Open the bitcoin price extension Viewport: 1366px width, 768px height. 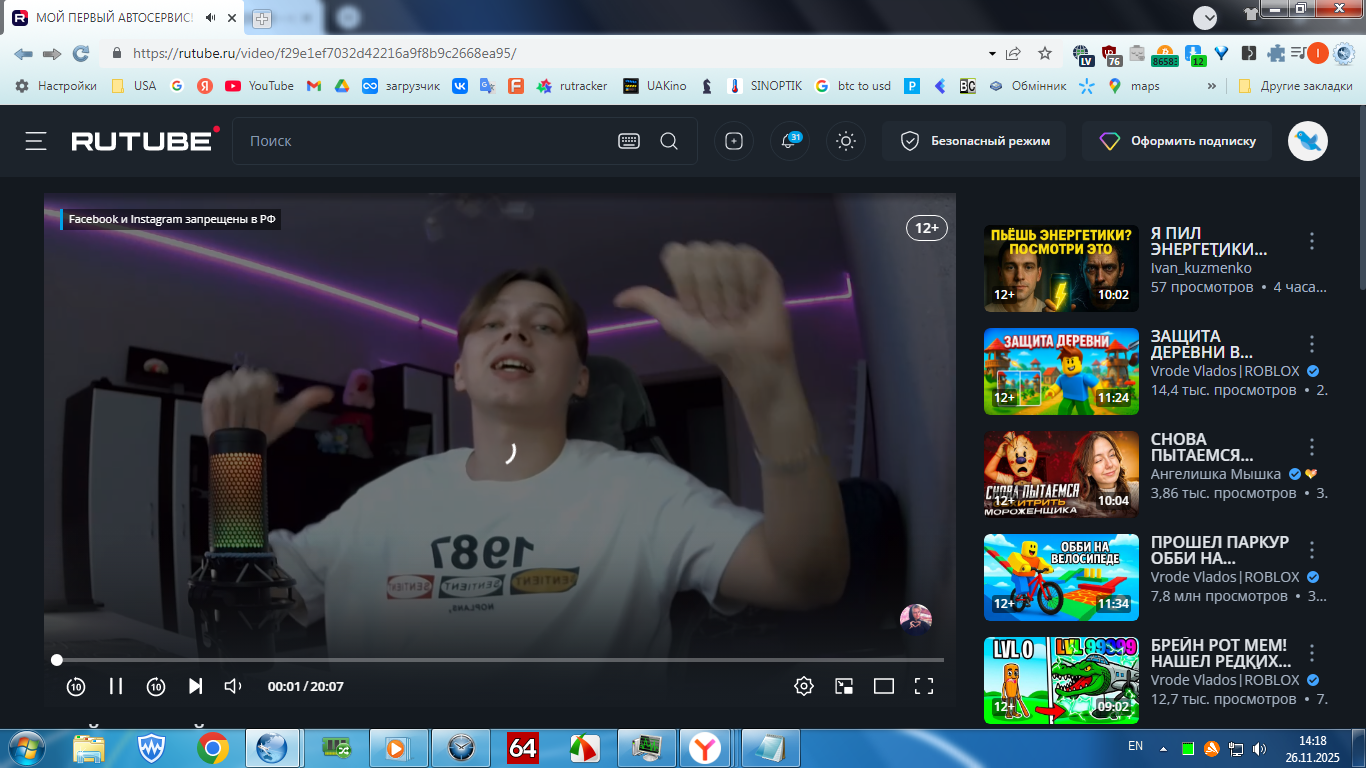[1165, 55]
